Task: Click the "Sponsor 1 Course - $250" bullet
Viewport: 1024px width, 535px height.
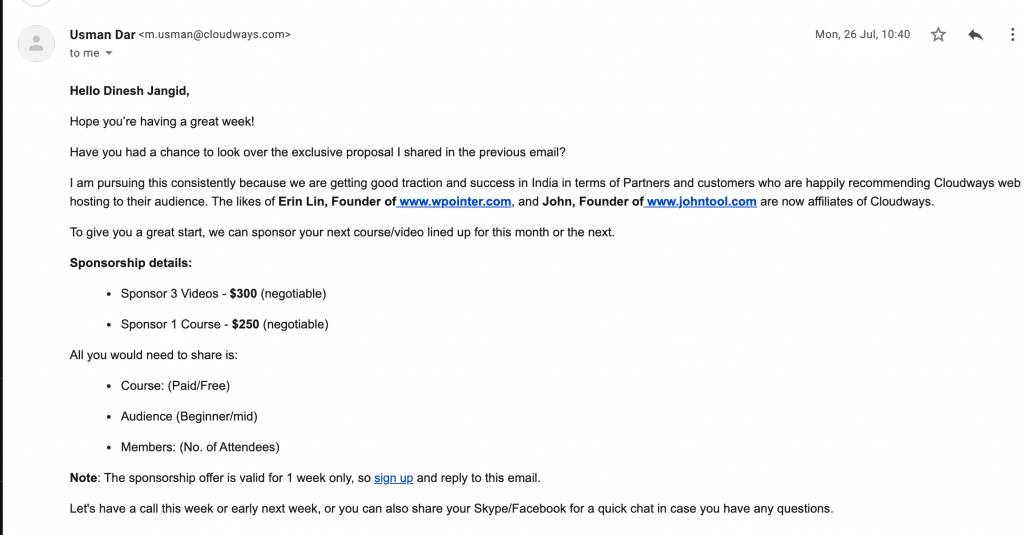Action: (x=190, y=324)
